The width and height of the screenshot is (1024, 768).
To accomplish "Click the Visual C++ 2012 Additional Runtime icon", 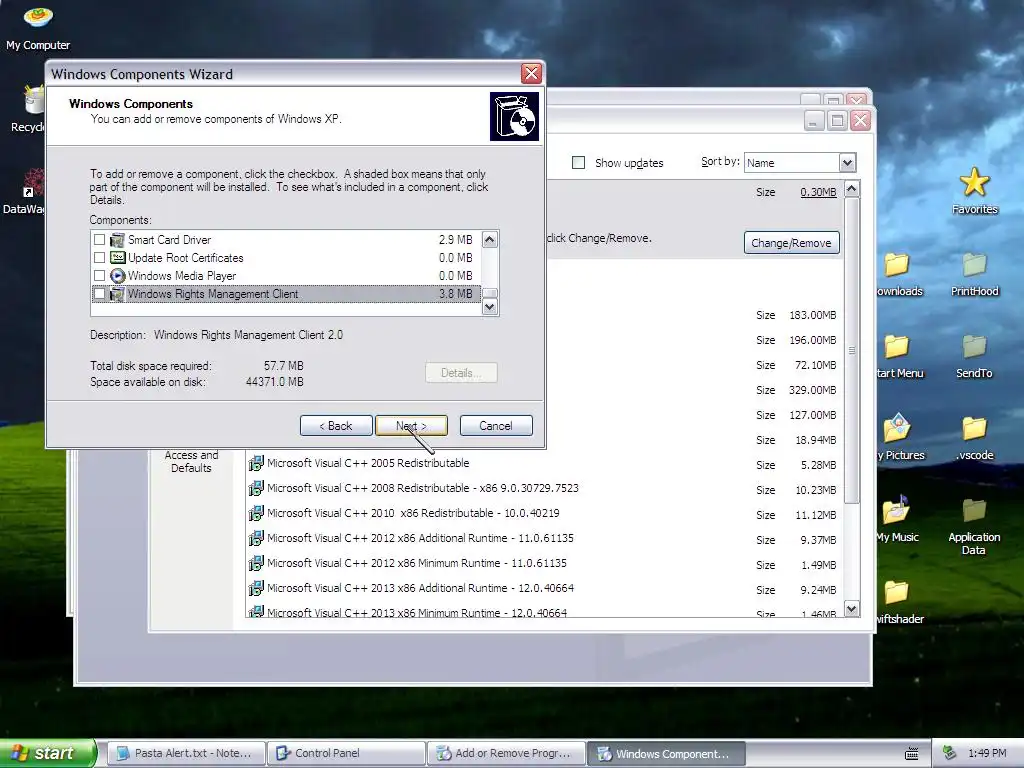I will [x=256, y=538].
